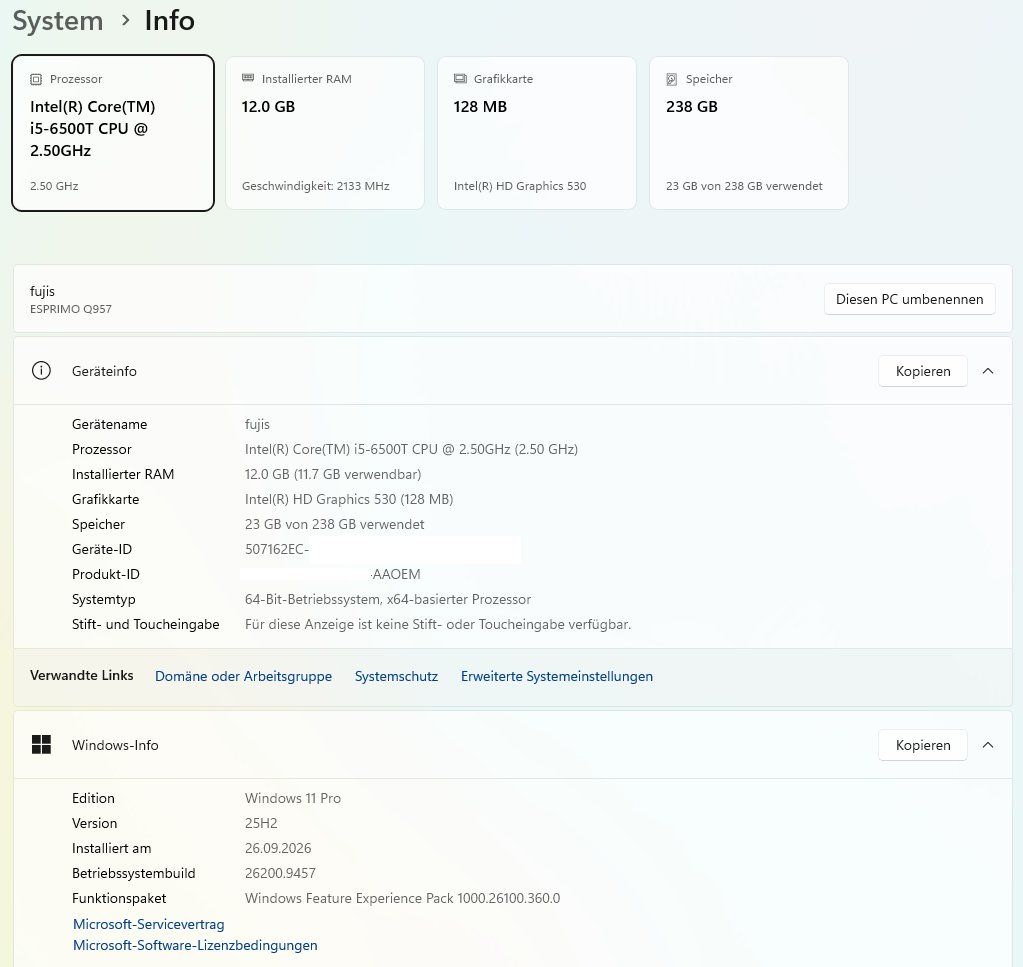Click the RAM module icon beside Installierter RAM
The height and width of the screenshot is (967, 1023).
[x=248, y=78]
